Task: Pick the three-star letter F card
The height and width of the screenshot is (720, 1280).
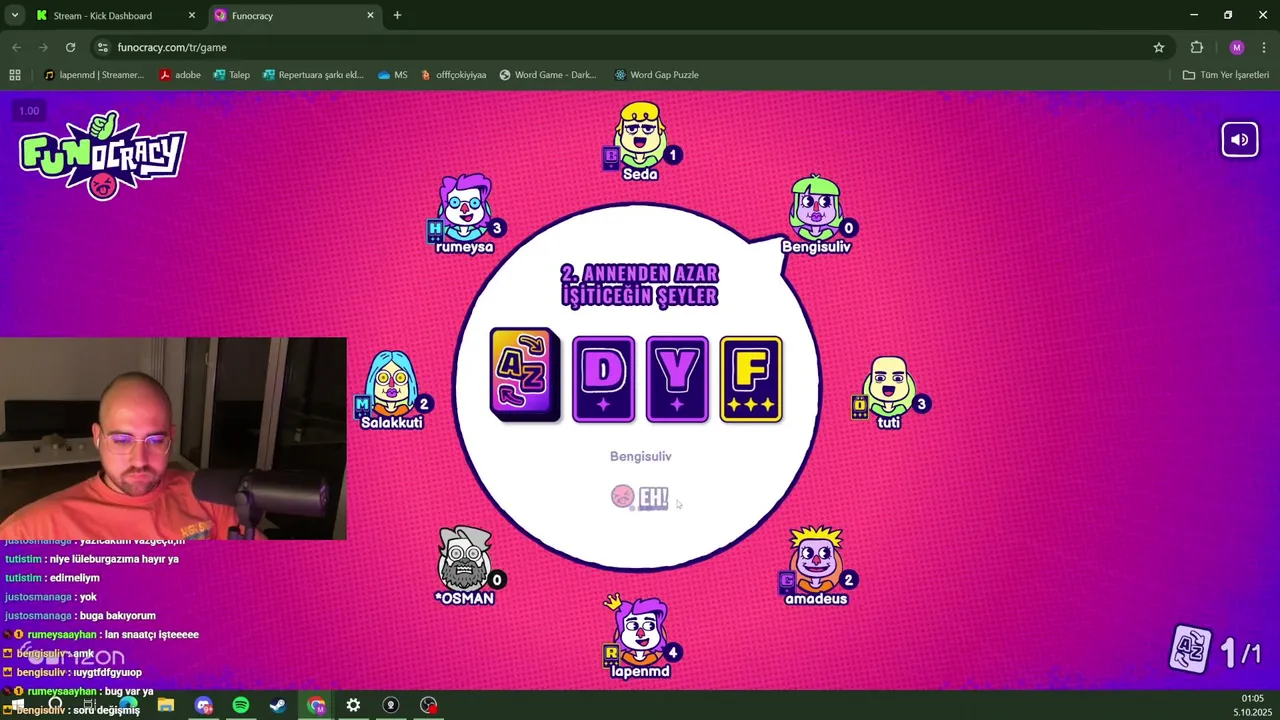Action: point(751,379)
